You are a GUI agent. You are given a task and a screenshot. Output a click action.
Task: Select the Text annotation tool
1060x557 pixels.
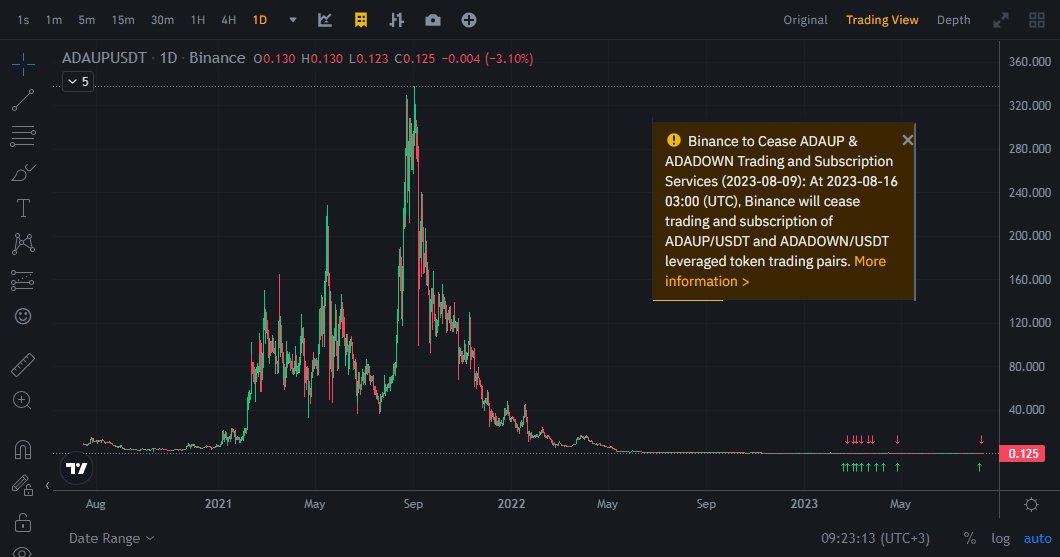23,208
